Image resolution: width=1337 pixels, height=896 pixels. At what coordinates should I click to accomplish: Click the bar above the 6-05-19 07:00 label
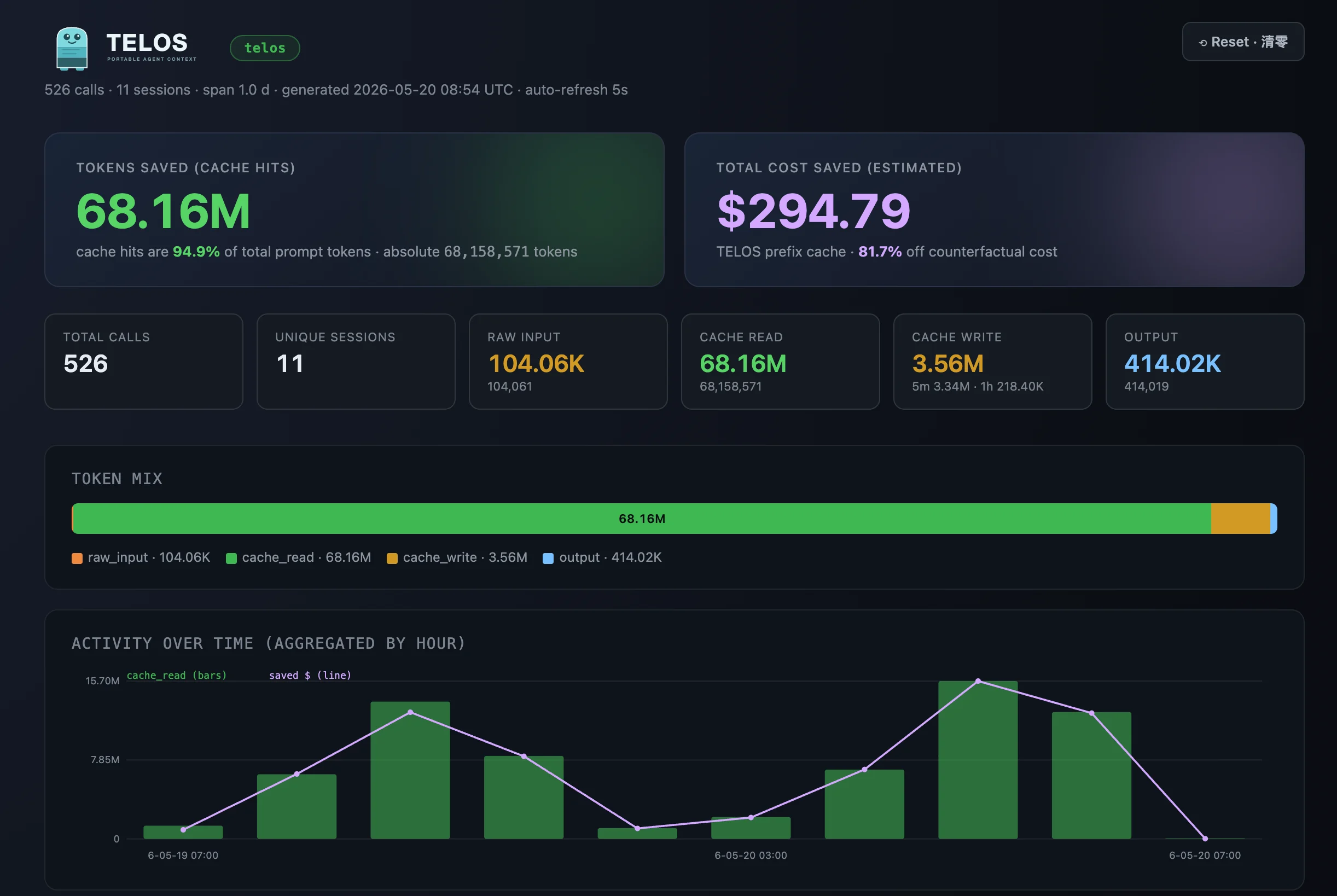[x=183, y=832]
